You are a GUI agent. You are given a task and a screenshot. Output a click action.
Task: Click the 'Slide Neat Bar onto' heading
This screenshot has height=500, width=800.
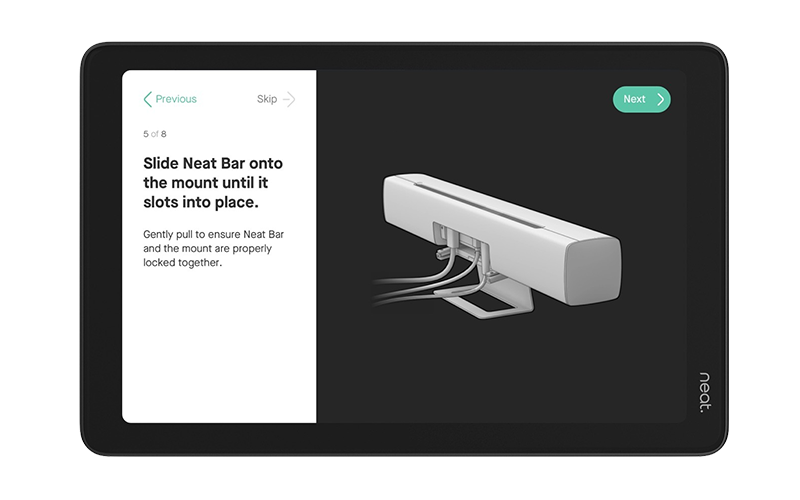coord(211,163)
